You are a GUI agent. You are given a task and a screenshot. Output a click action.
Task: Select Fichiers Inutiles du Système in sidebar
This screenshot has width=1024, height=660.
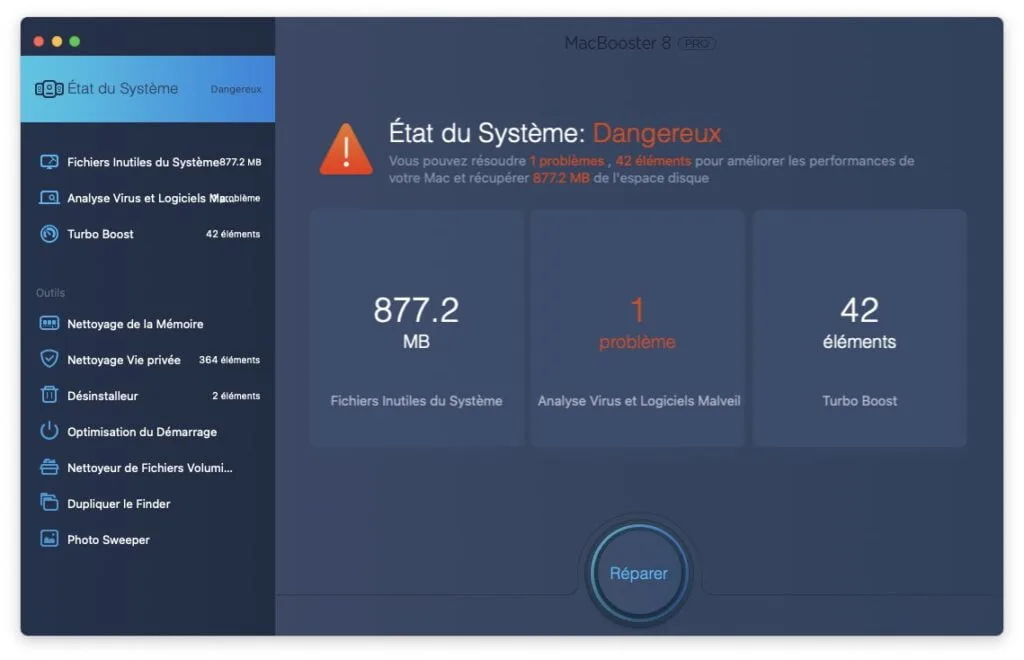(150, 162)
